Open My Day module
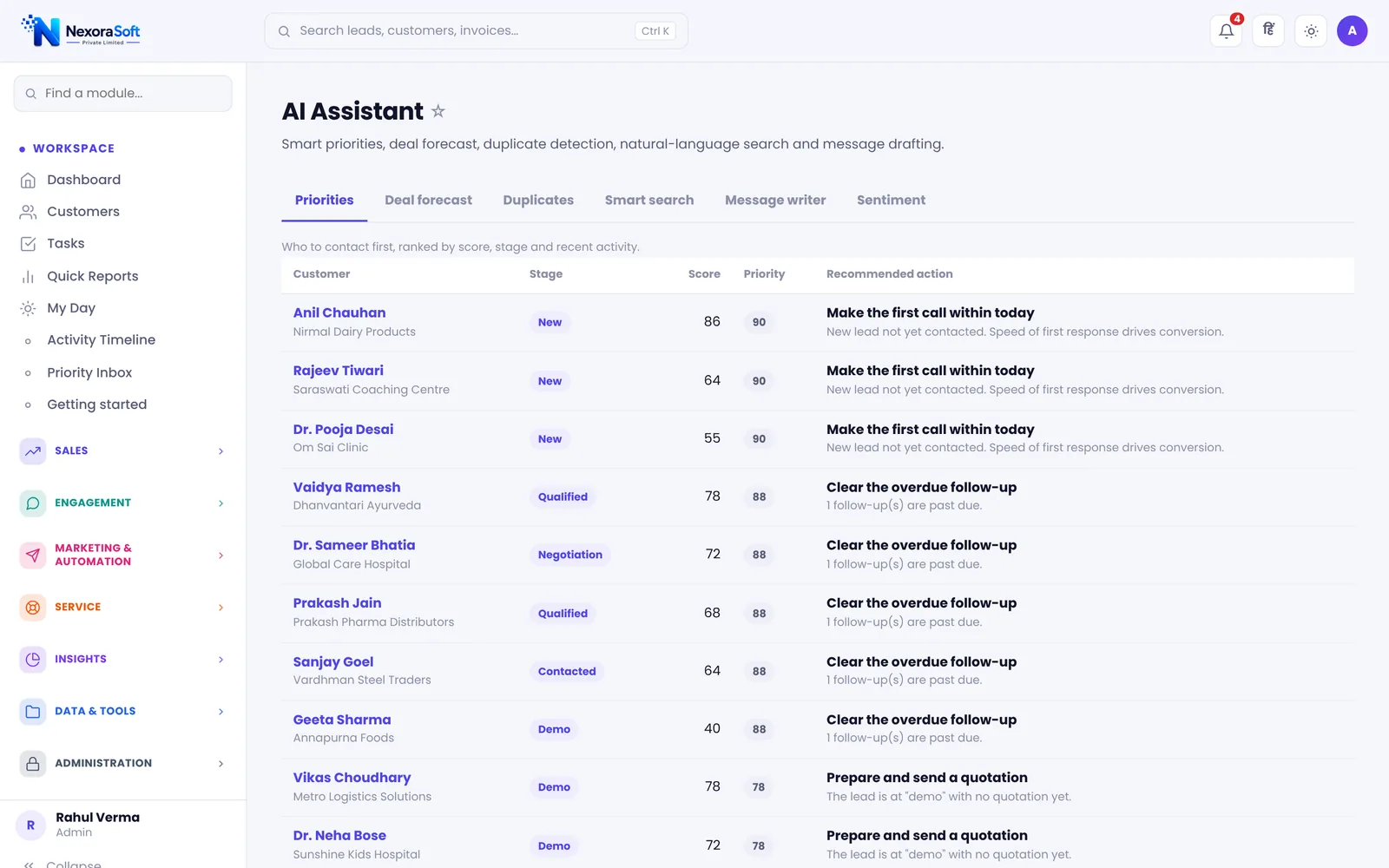 (71, 308)
